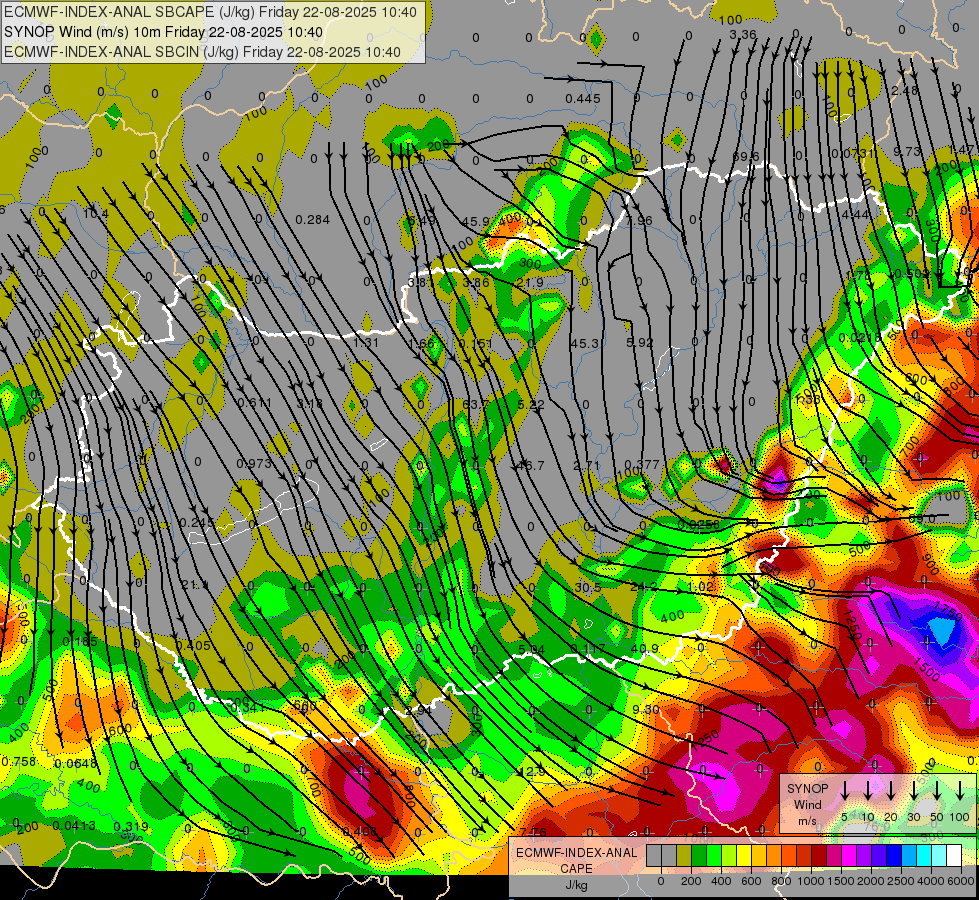Click the map value 5.04
The image size is (979, 900).
tap(531, 650)
